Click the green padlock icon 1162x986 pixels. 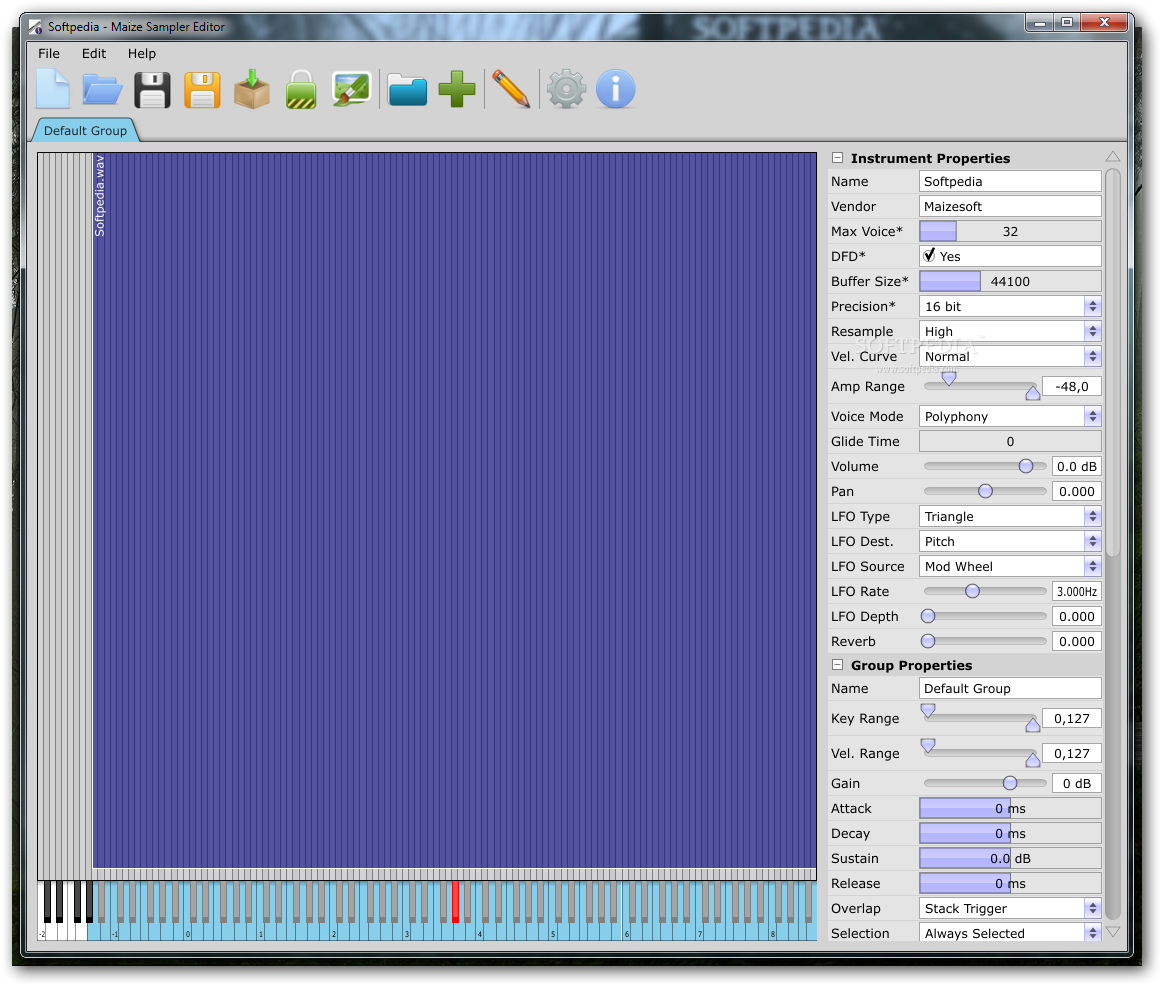click(x=301, y=90)
